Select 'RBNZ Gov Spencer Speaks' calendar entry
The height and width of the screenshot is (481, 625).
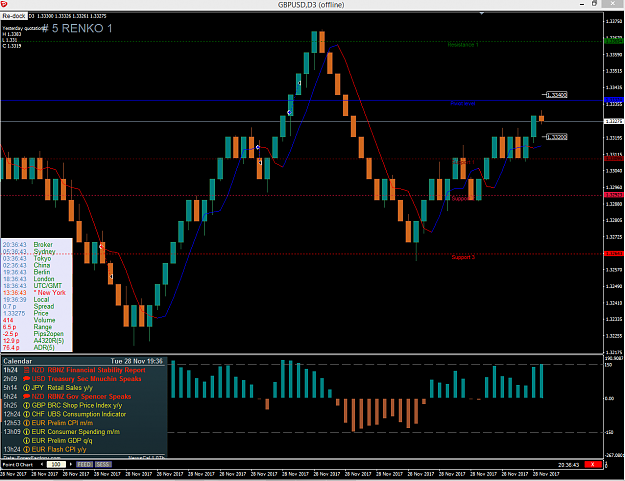(x=89, y=397)
